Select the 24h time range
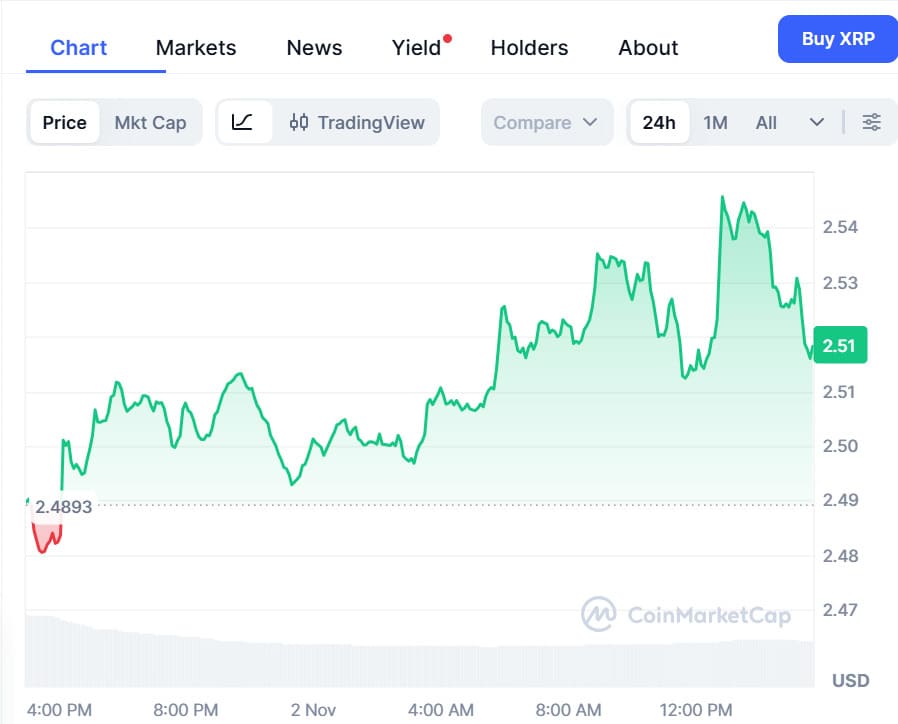This screenshot has height=724, width=898. pyautogui.click(x=659, y=122)
